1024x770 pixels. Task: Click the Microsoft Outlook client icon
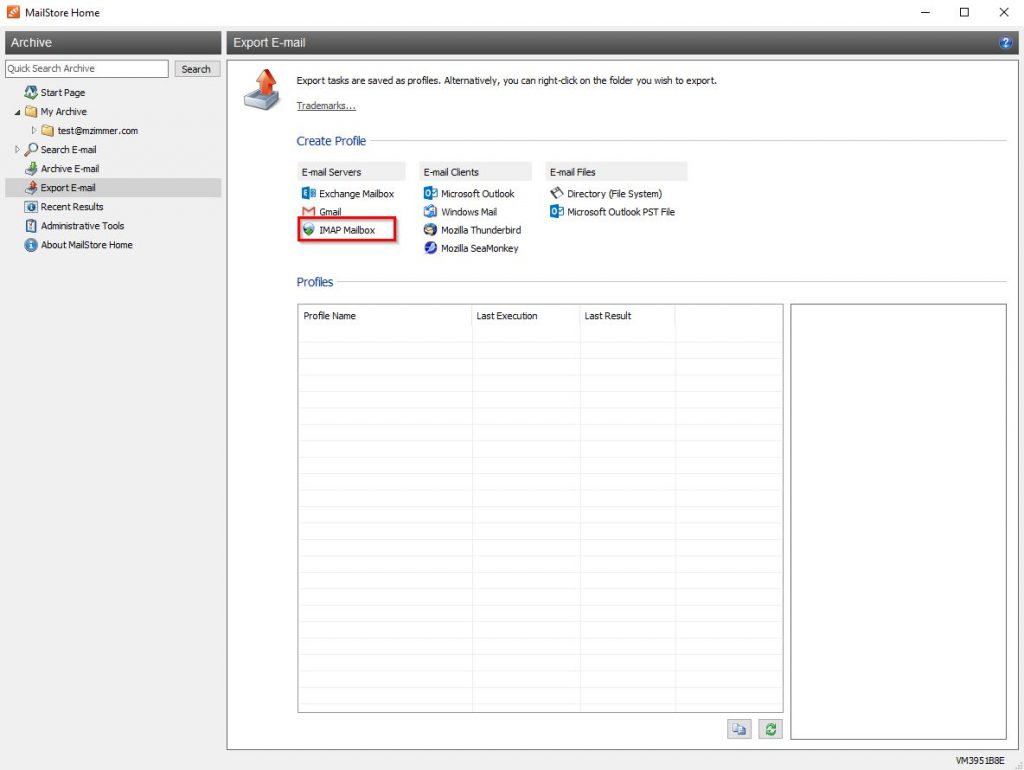(431, 194)
